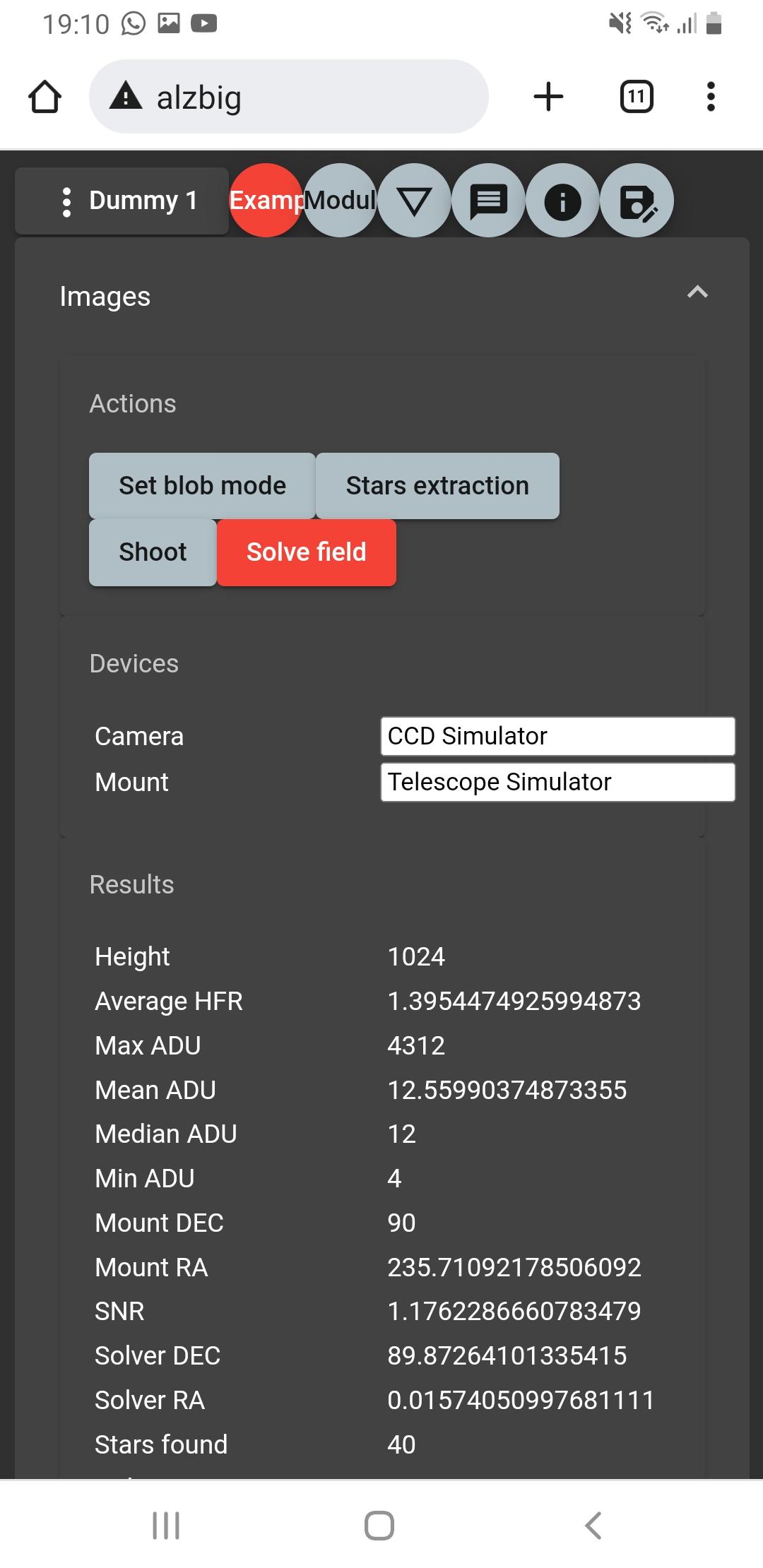Show the open tabs switcher
This screenshot has width=763, height=1568.
pyautogui.click(x=637, y=97)
